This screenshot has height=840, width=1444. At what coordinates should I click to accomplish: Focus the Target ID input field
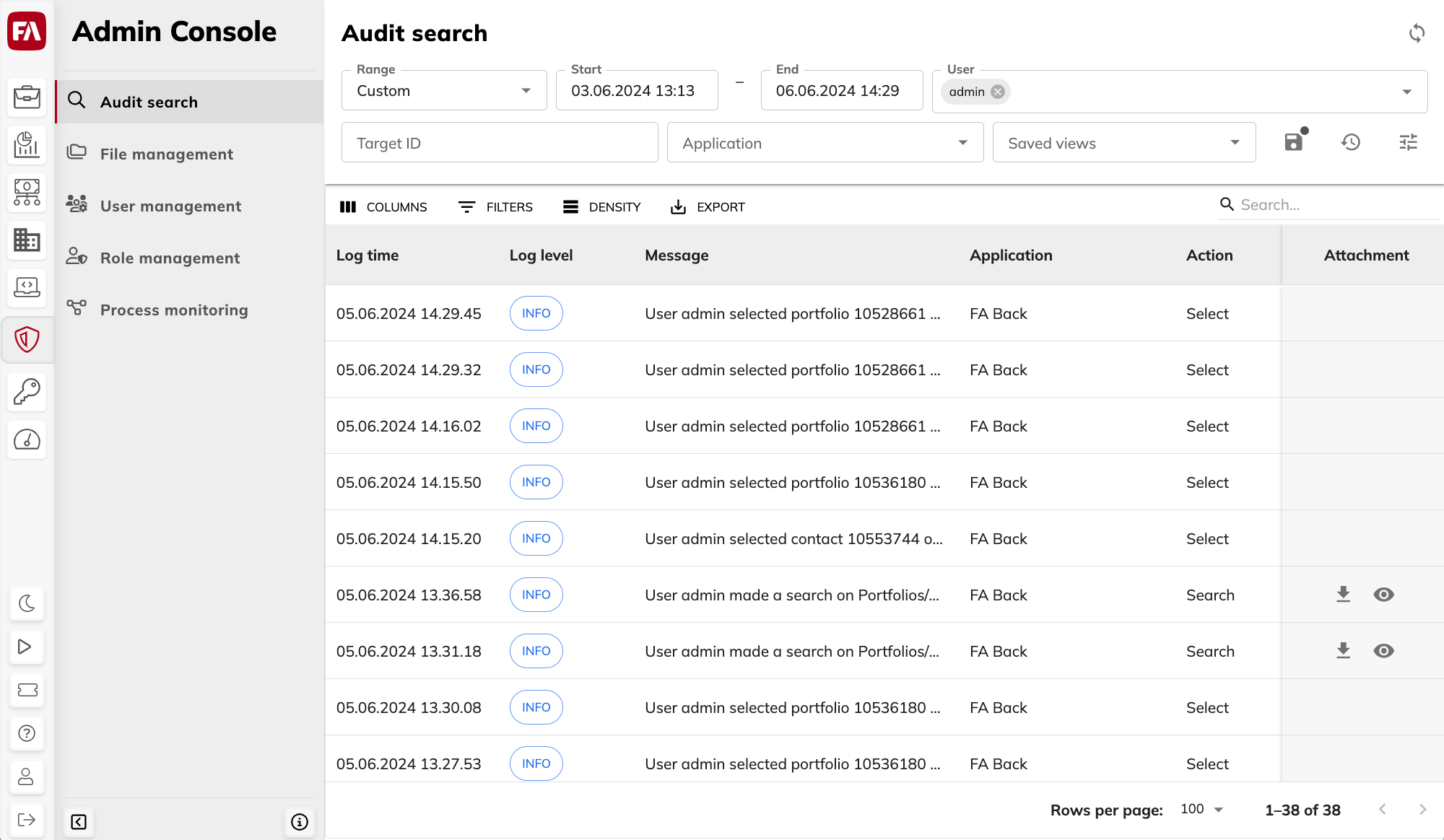pos(500,143)
